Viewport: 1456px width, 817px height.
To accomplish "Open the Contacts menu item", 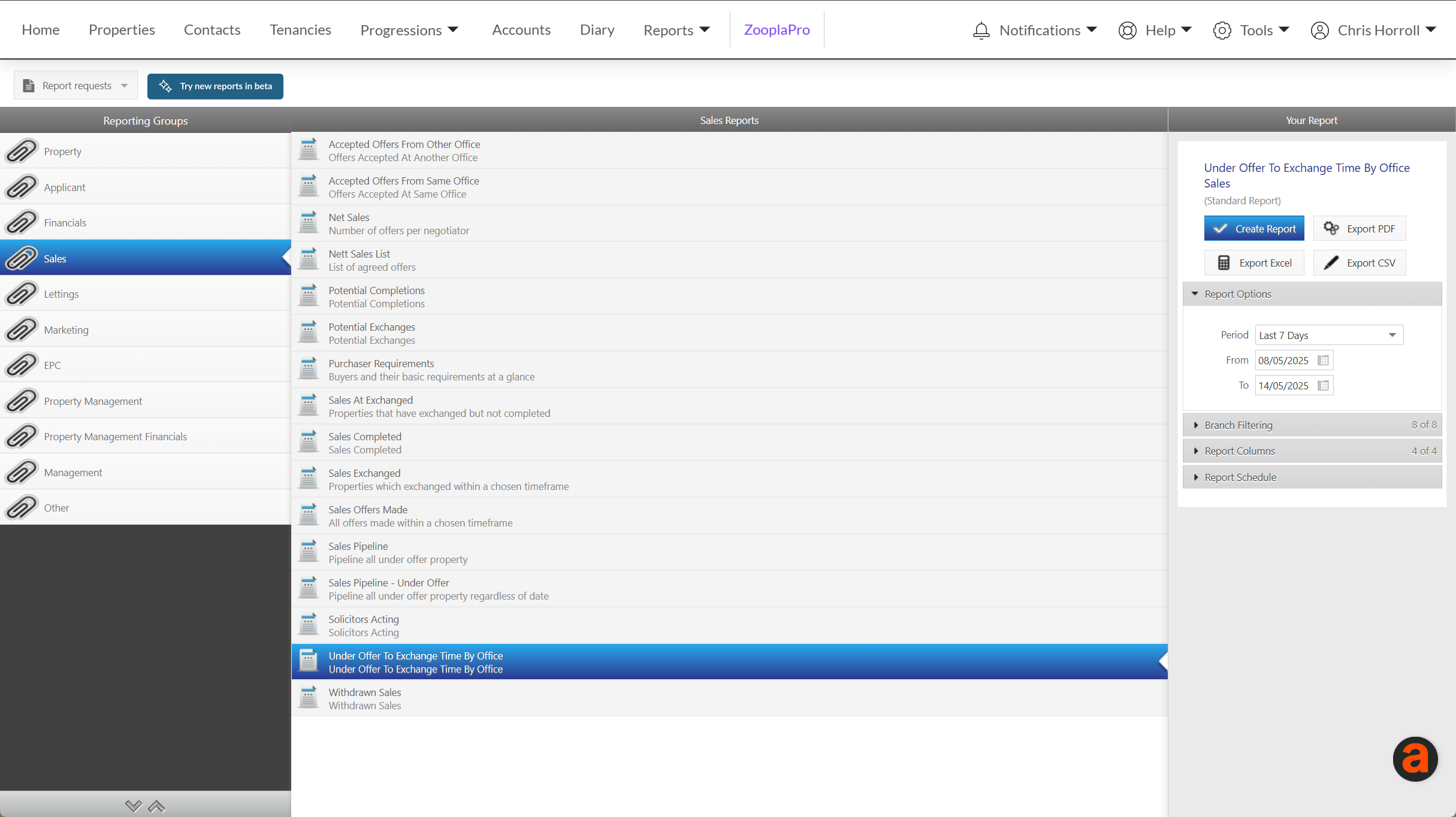I will [x=212, y=29].
